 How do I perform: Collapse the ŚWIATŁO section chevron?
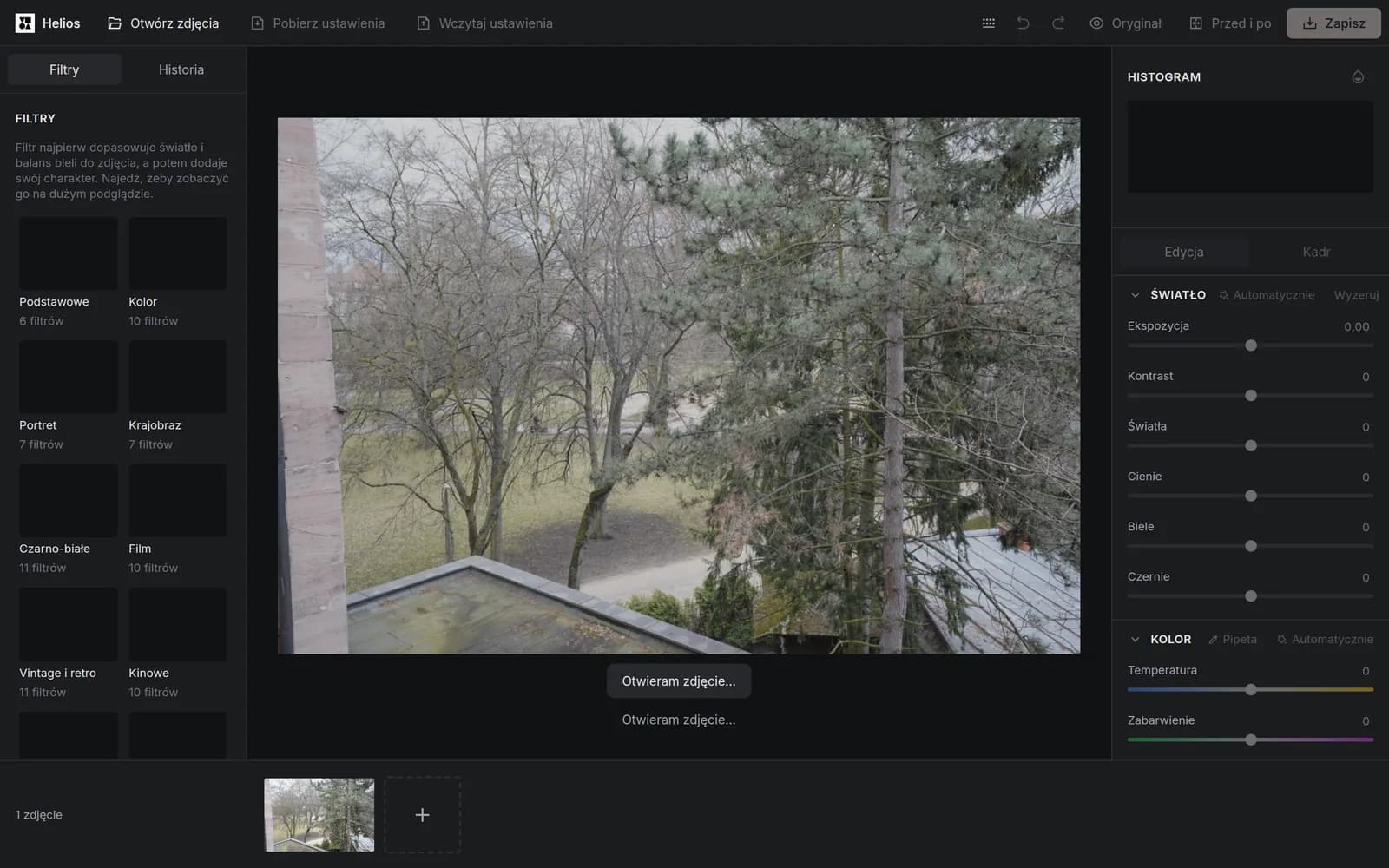(1135, 295)
